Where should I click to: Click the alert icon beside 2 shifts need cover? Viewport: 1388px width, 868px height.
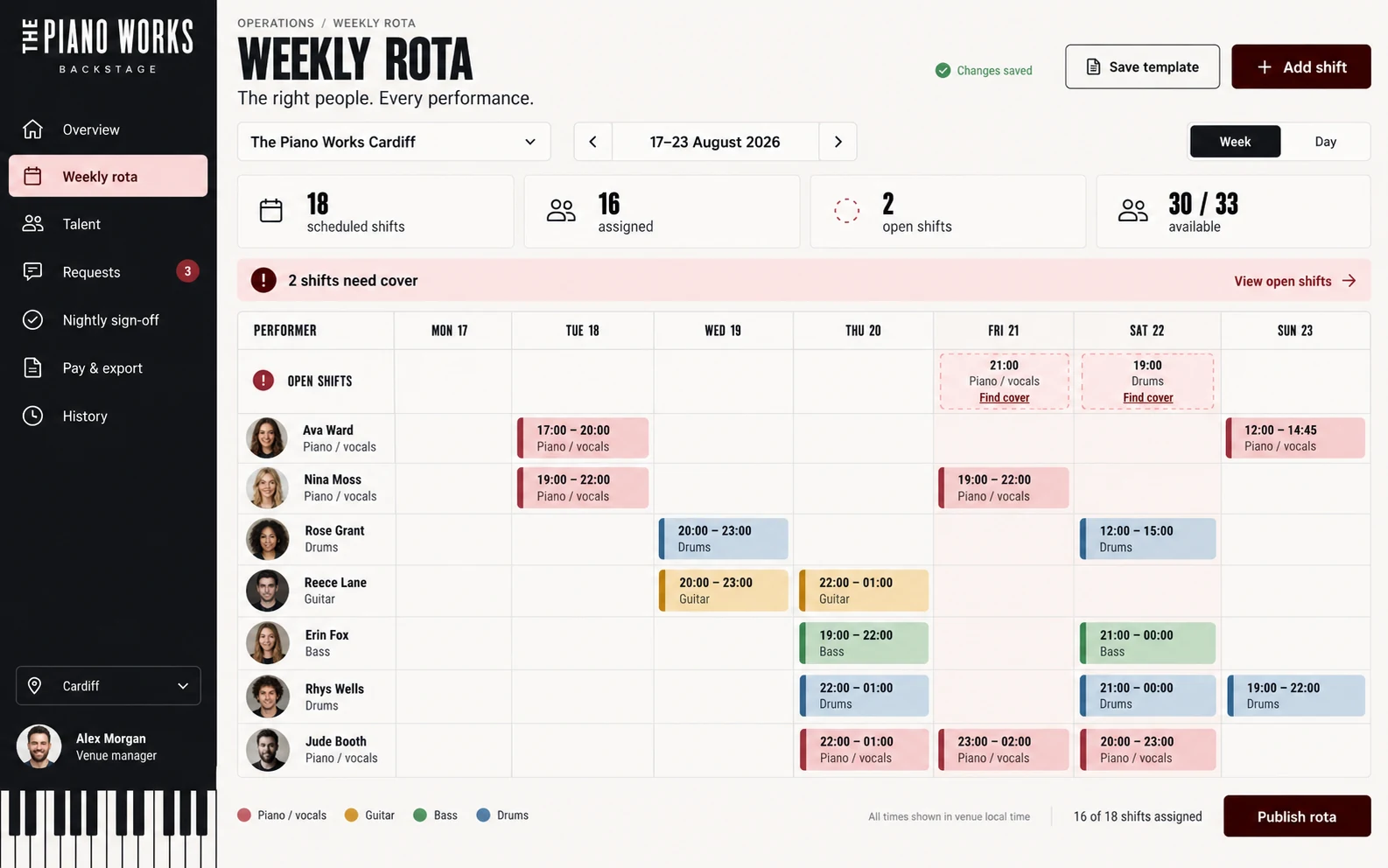(x=263, y=280)
